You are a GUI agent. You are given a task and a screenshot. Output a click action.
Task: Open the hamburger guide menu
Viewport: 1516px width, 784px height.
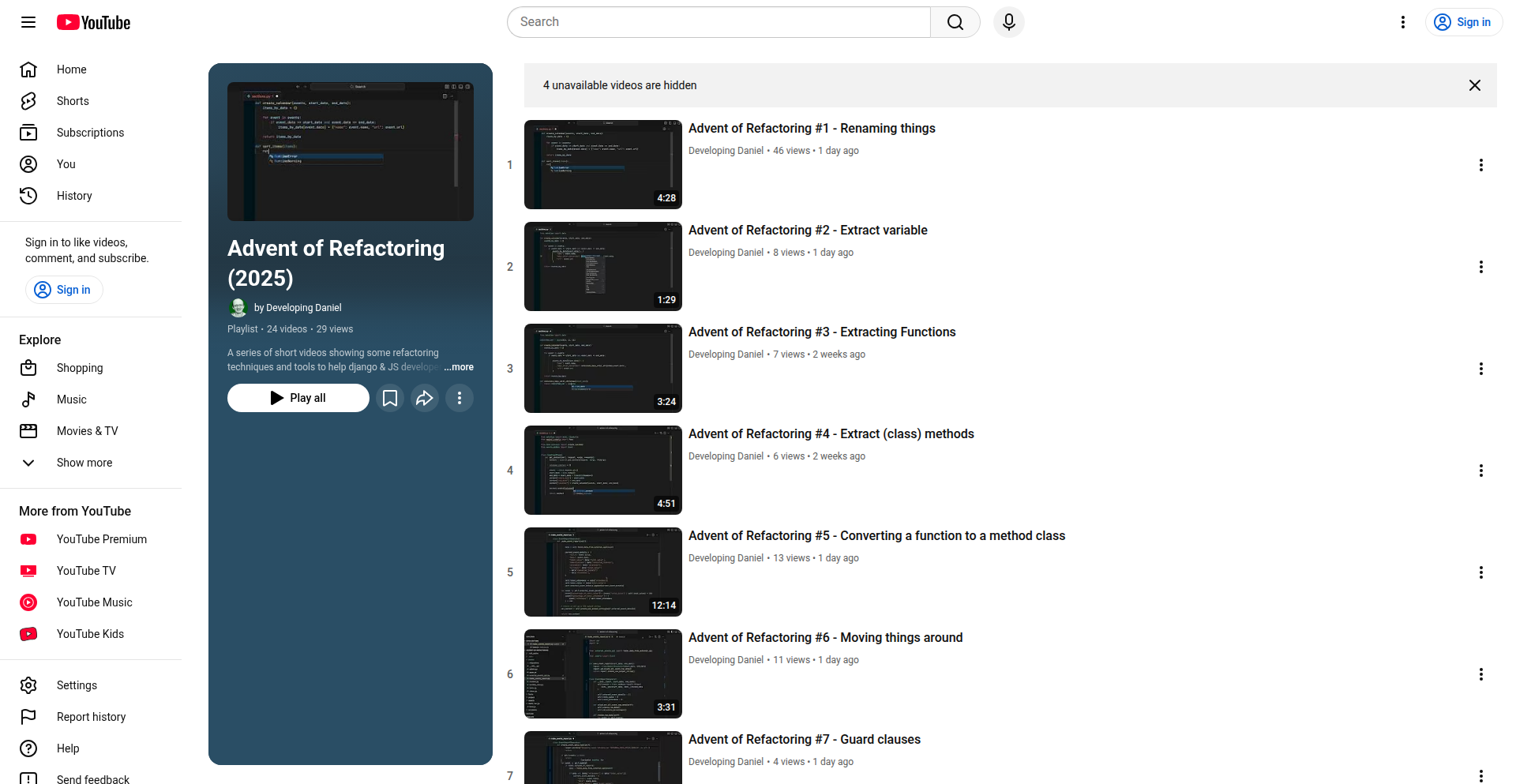[28, 22]
